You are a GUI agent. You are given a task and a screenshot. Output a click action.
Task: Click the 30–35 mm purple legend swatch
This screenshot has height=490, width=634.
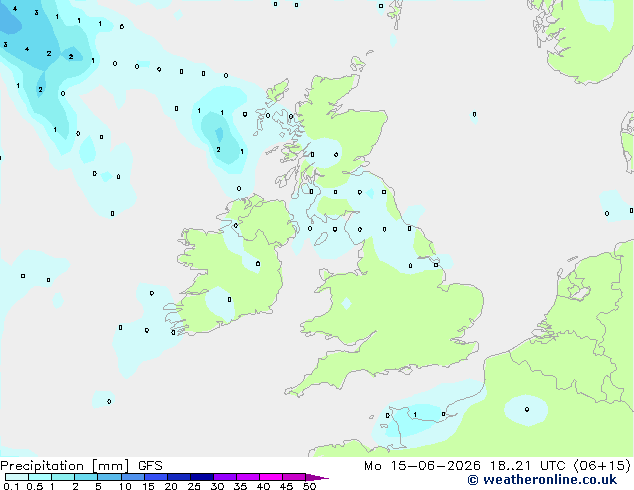[224, 477]
